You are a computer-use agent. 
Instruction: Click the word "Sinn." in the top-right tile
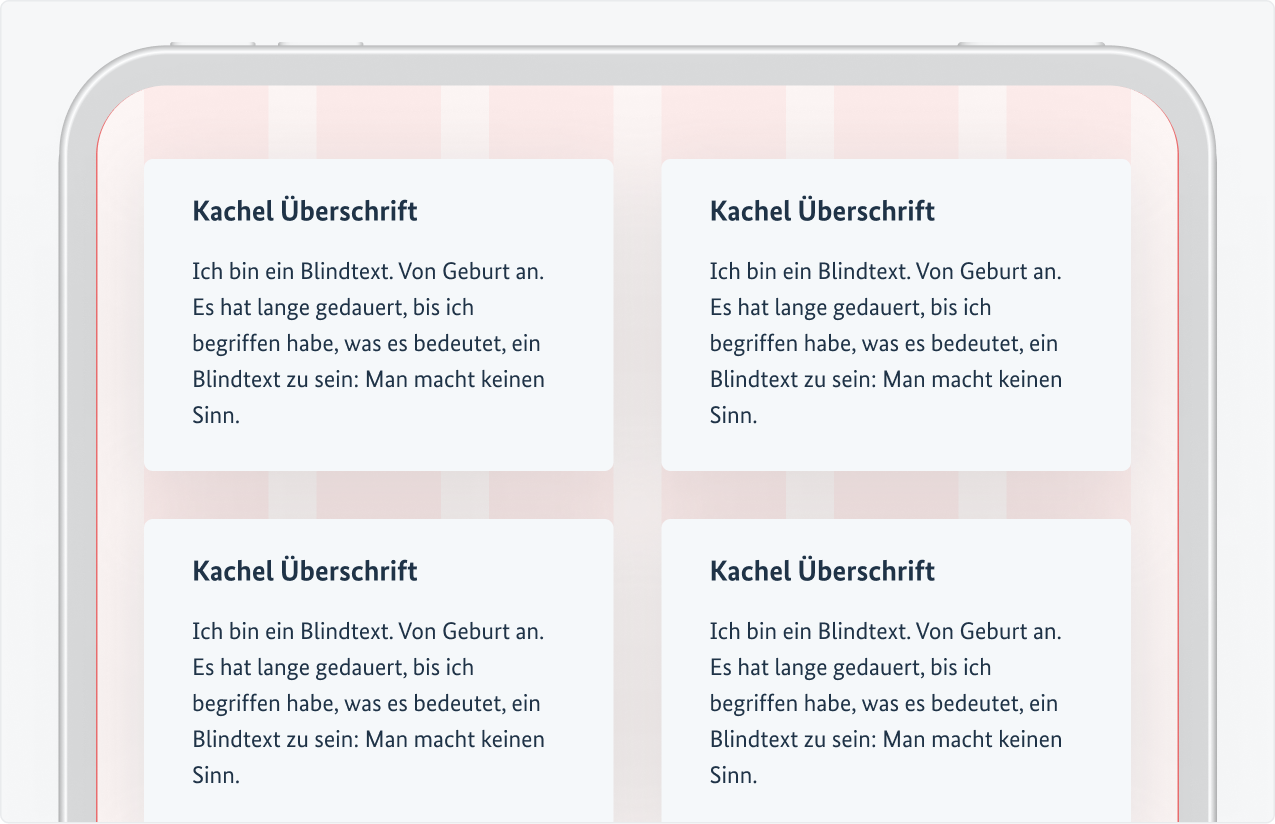pyautogui.click(x=734, y=416)
